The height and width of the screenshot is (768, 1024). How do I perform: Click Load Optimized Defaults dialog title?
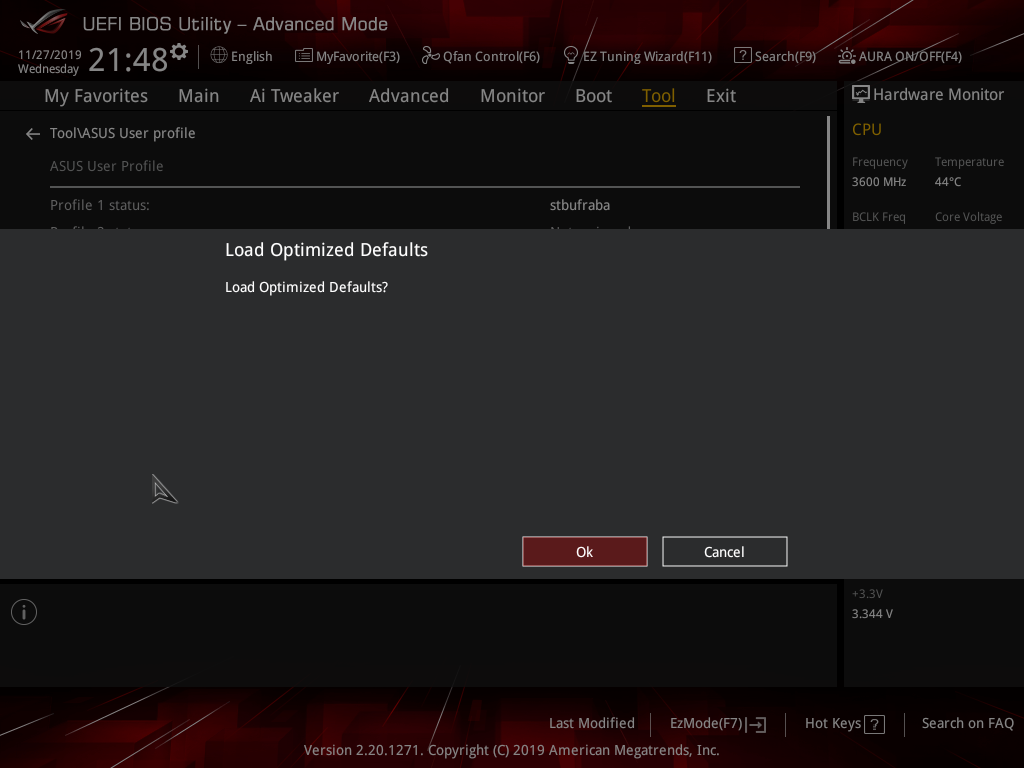click(x=327, y=249)
